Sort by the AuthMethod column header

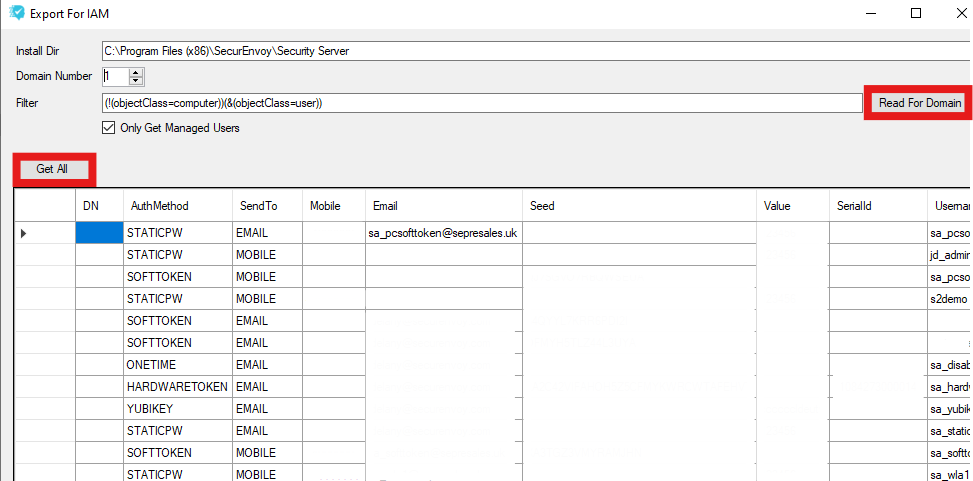click(x=178, y=205)
